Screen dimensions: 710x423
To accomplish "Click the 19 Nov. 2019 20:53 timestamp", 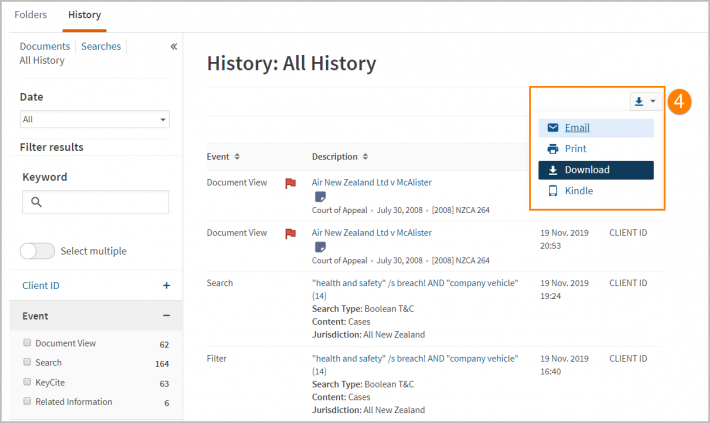I will point(564,240).
